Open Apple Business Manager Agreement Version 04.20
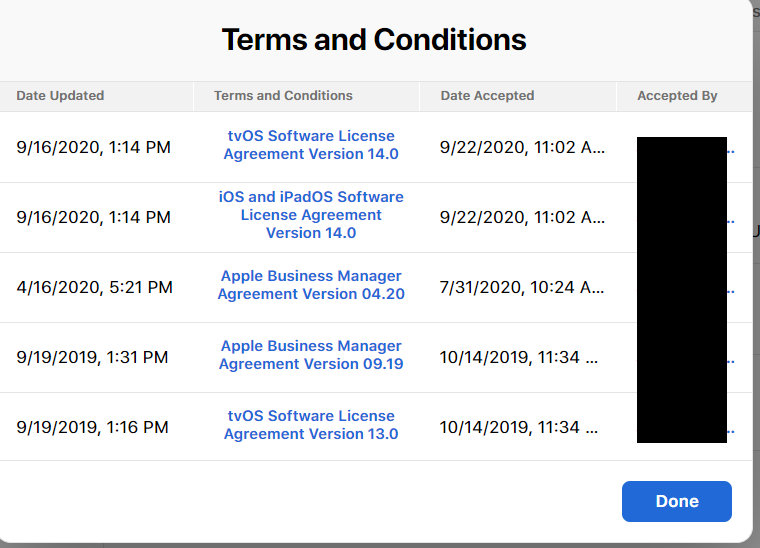760x548 pixels. 311,285
